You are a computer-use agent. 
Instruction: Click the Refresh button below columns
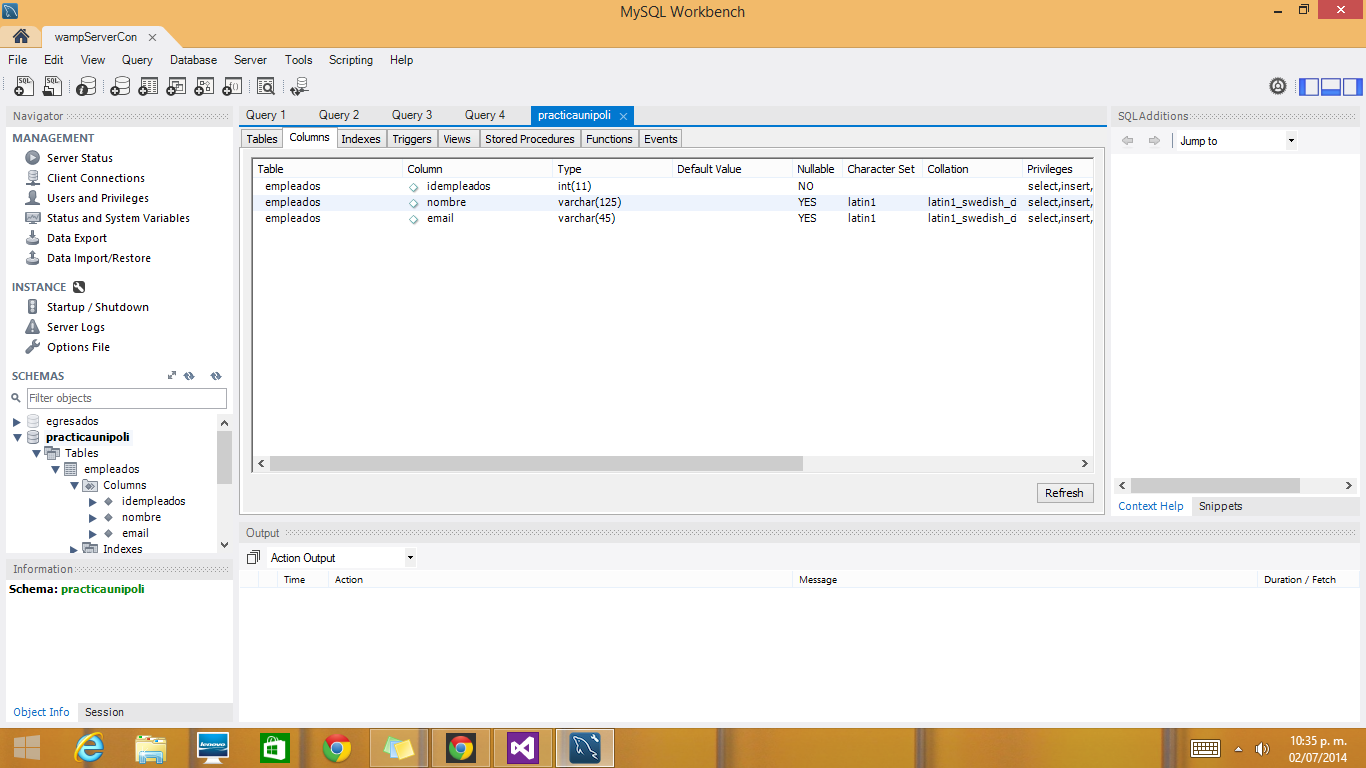pos(1064,492)
